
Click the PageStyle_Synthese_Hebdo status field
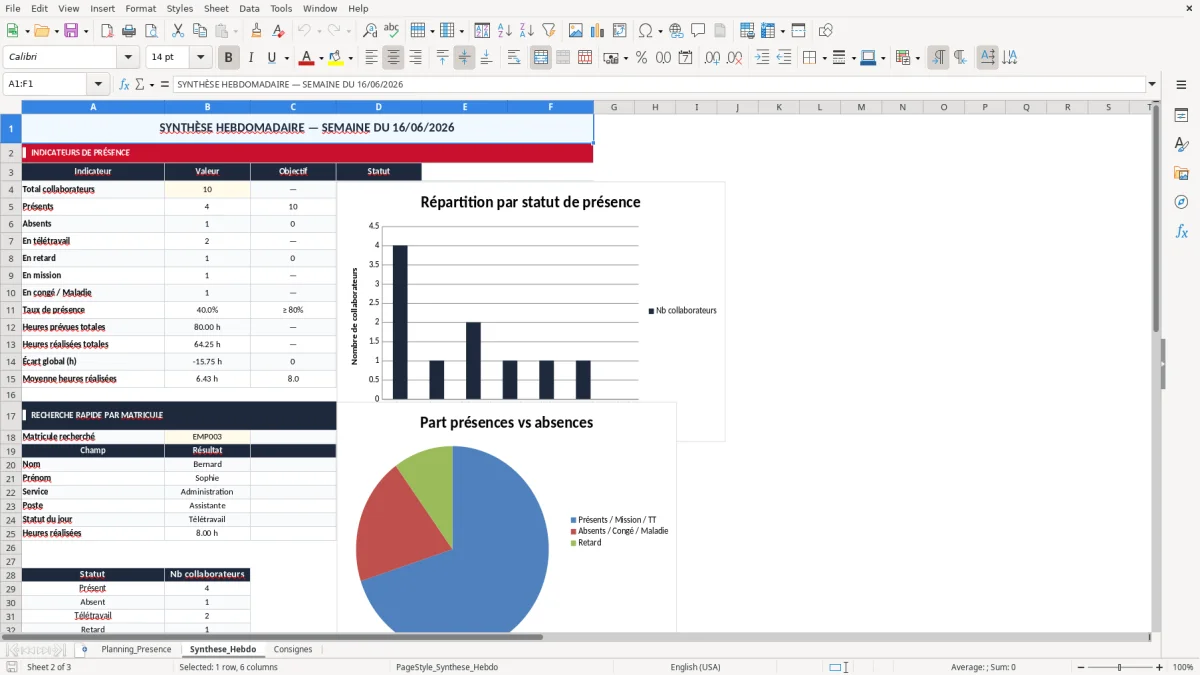[447, 667]
